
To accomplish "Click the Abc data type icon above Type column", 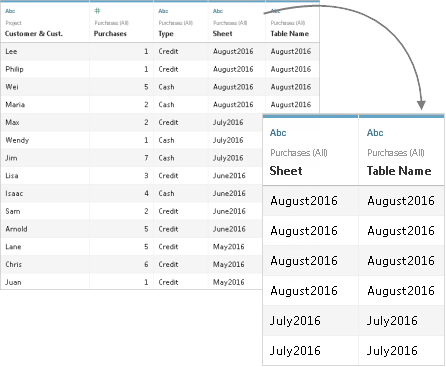I will (163, 11).
